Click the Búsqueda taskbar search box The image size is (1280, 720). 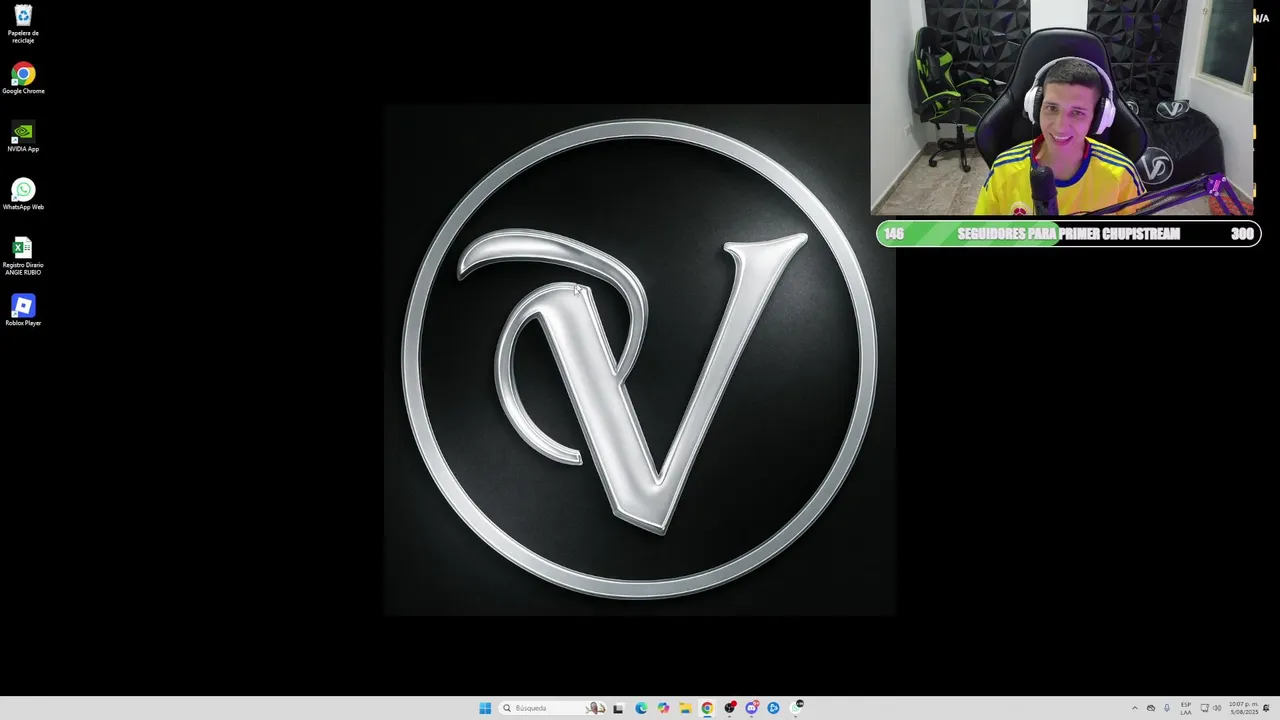[x=552, y=708]
